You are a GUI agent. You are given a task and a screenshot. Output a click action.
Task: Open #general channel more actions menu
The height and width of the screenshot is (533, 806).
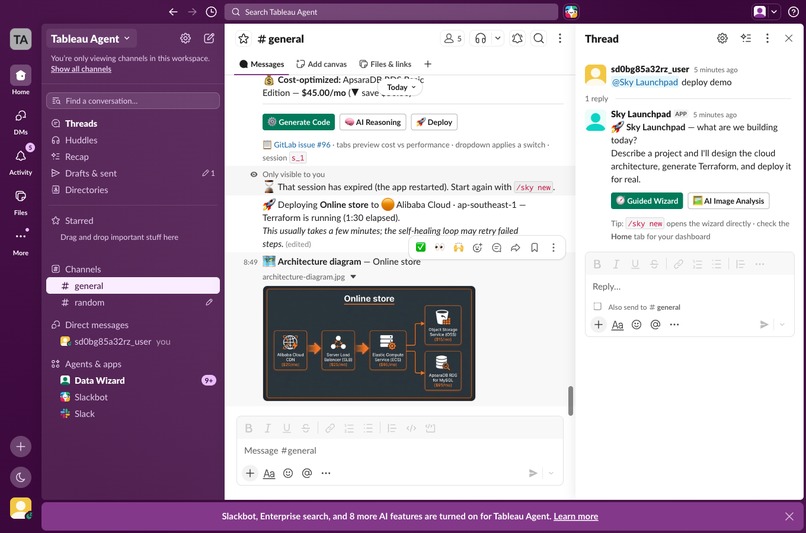tap(560, 39)
